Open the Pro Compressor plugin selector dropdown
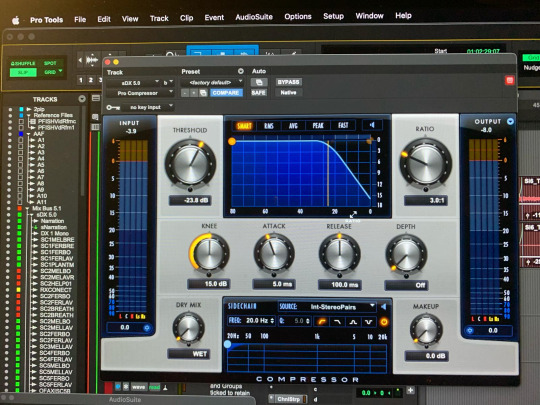Viewport: 540px width, 405px height. coord(140,93)
